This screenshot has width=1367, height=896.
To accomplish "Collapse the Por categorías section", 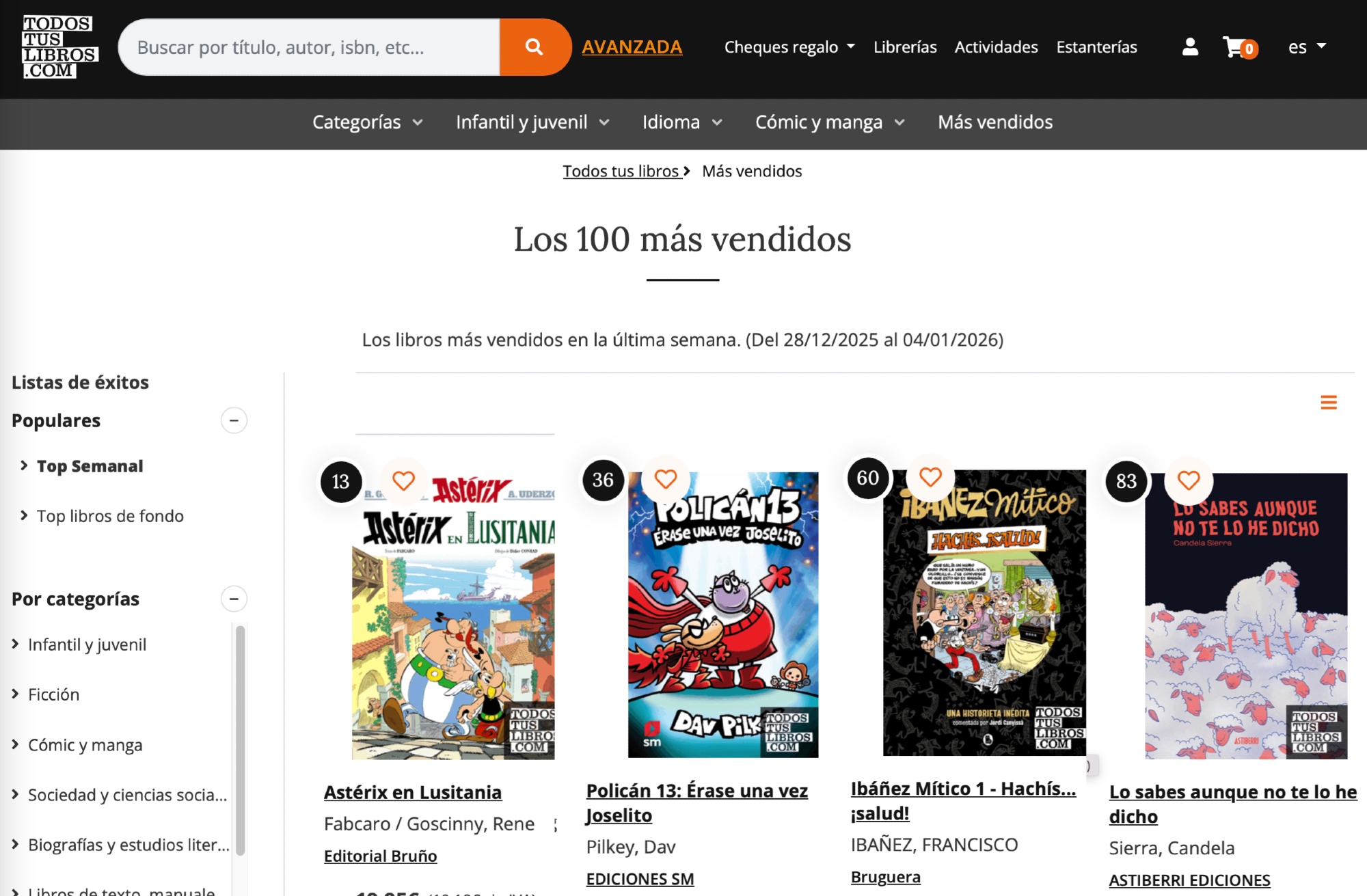I will (x=234, y=599).
